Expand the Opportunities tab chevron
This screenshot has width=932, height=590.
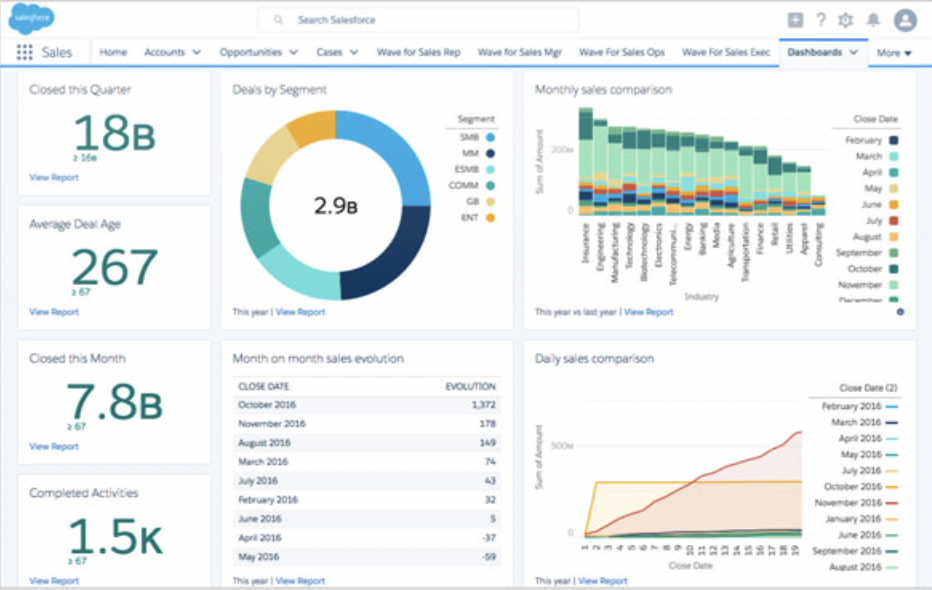(x=294, y=52)
